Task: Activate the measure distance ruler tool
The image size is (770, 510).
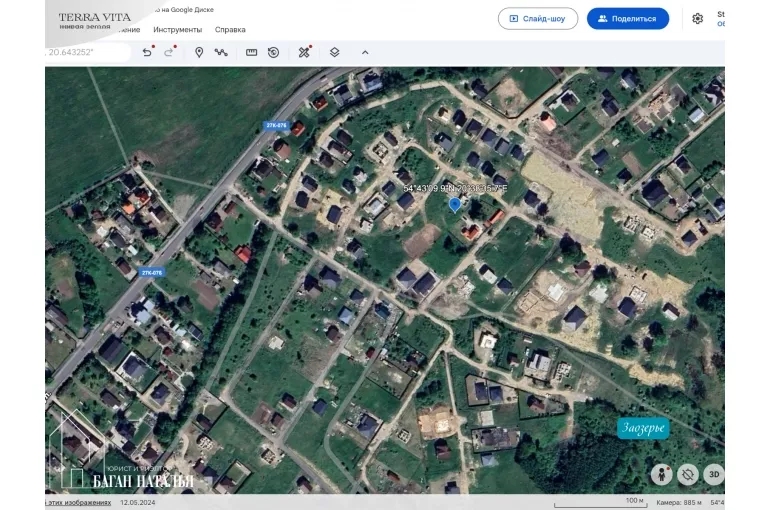Action: coord(251,52)
